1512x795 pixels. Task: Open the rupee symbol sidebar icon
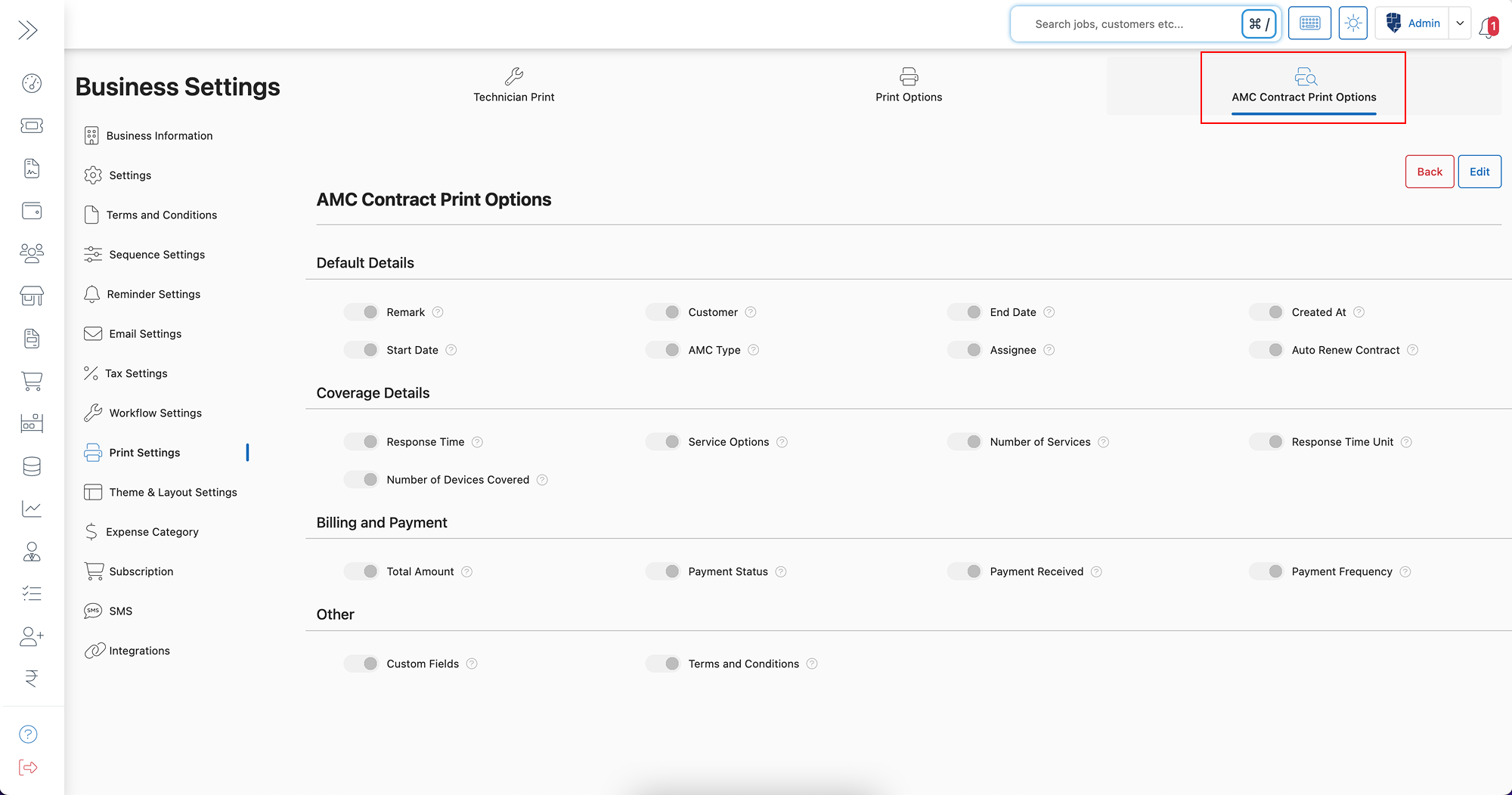tap(32, 678)
